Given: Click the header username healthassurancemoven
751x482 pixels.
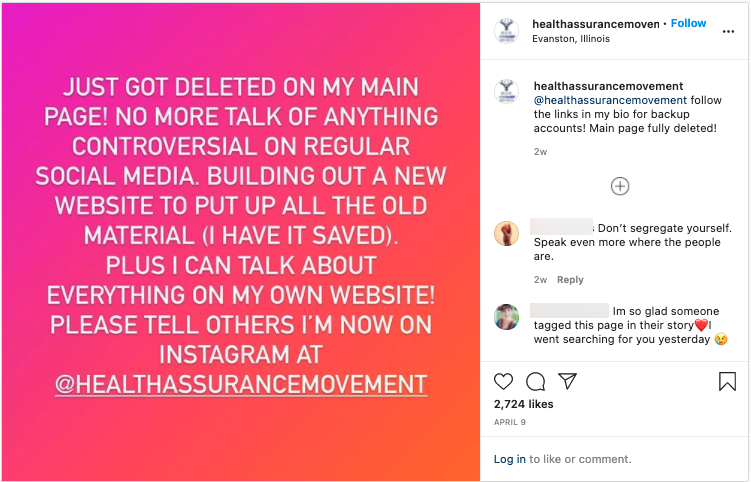Looking at the screenshot, I should 597,23.
